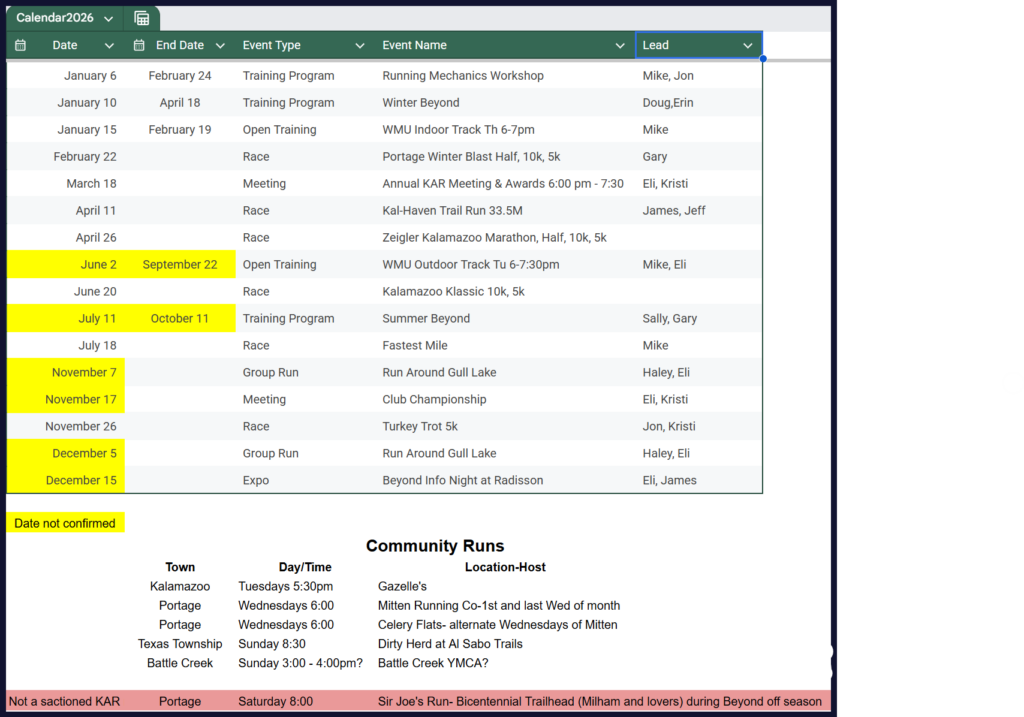Screen dimensions: 1024x717
Task: Click the Lead column dropdown arrow
Action: pos(747,45)
